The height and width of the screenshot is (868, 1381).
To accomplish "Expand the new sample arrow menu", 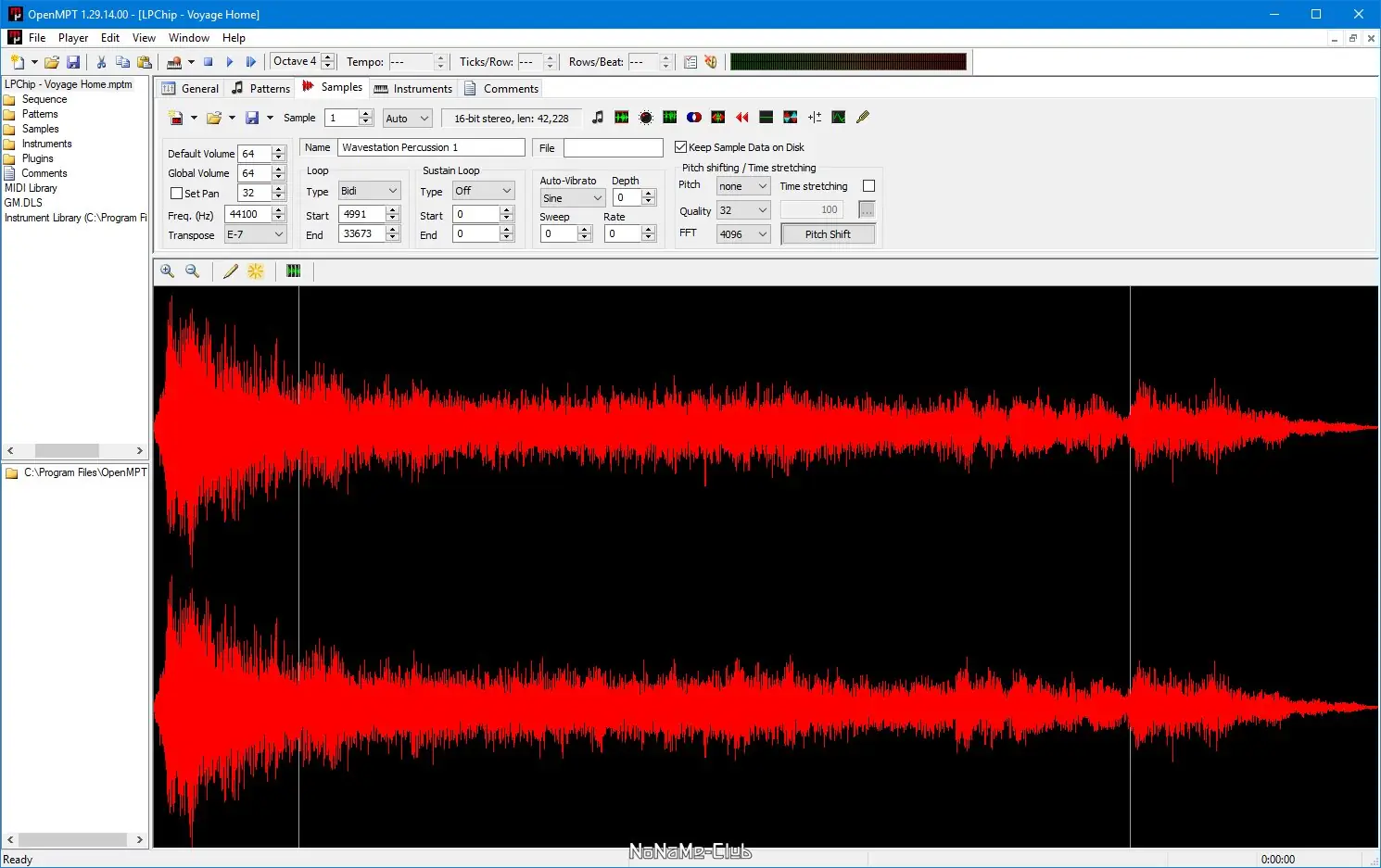I will 194,118.
